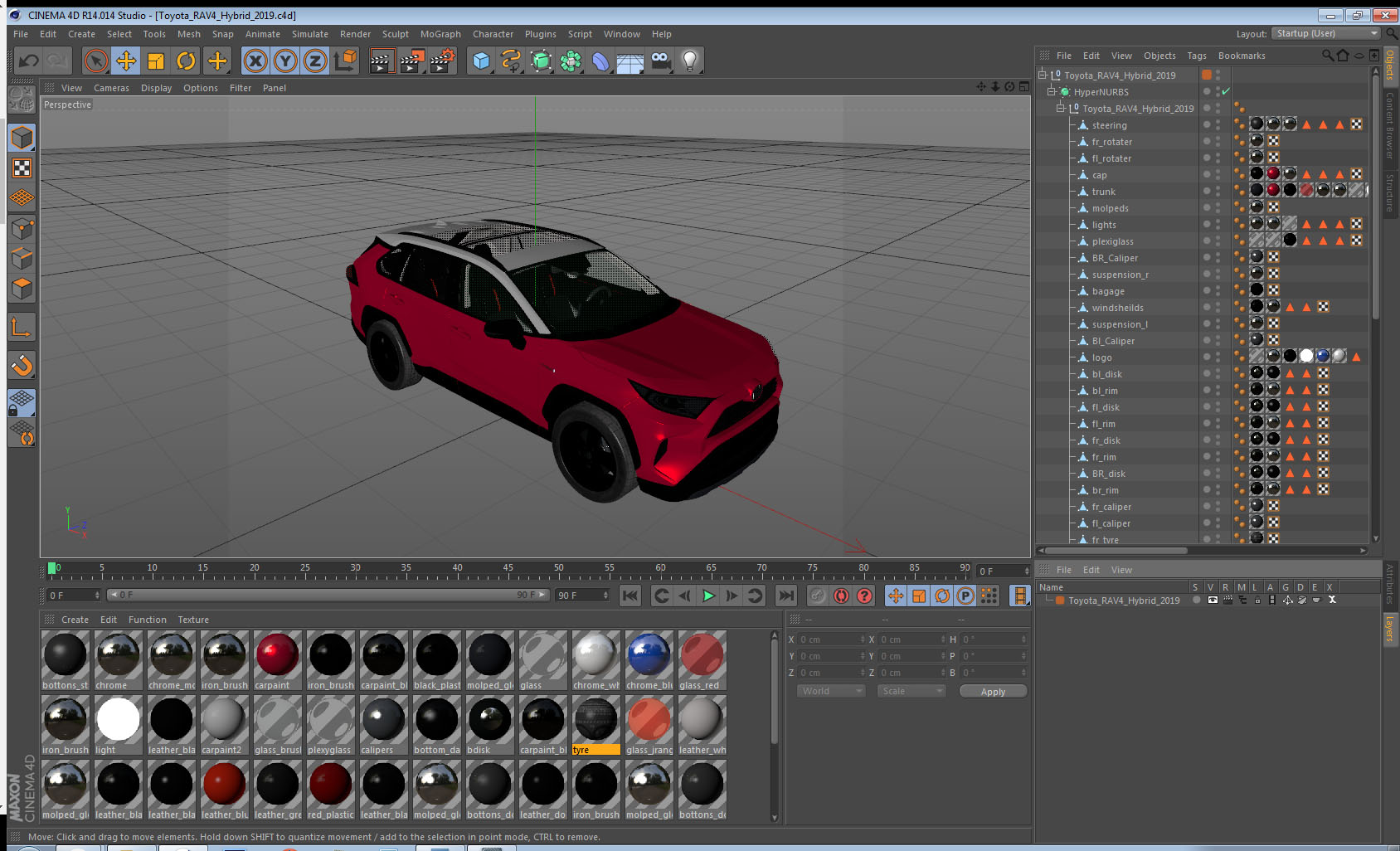The width and height of the screenshot is (1400, 851).
Task: Open the Floor environment objects icon
Action: click(630, 61)
